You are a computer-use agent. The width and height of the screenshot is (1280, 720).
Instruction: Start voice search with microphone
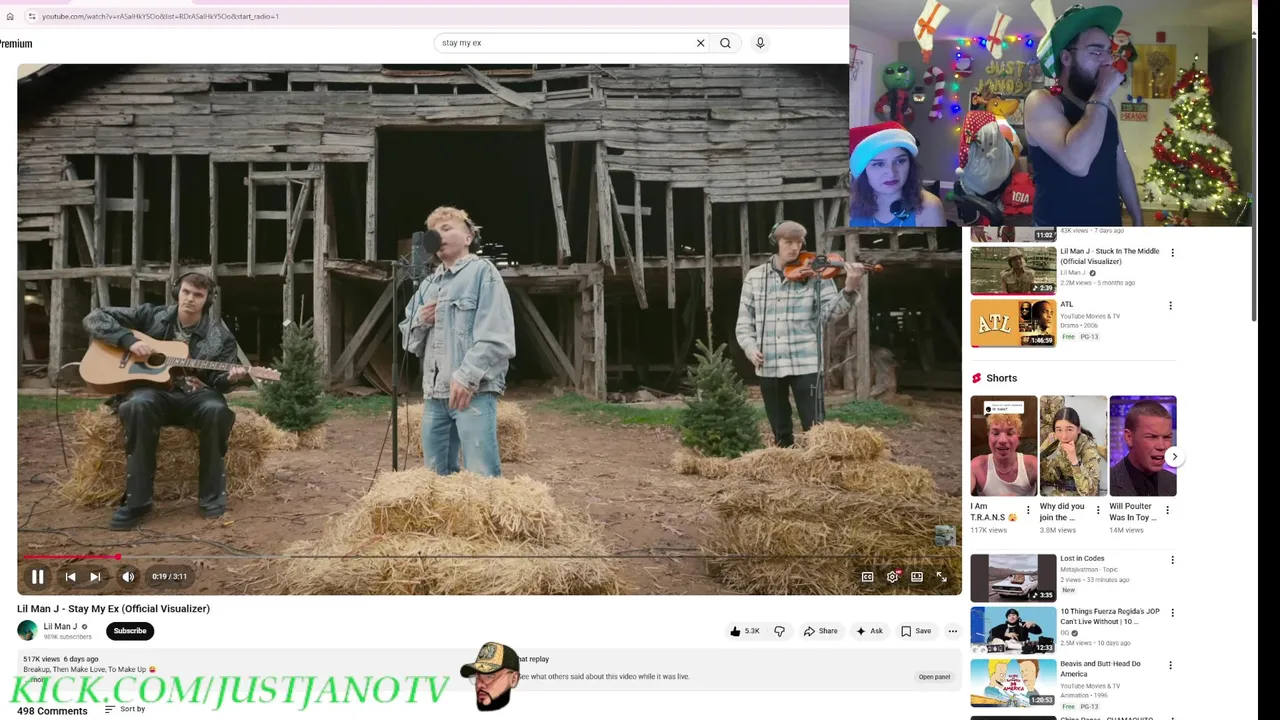(x=760, y=43)
